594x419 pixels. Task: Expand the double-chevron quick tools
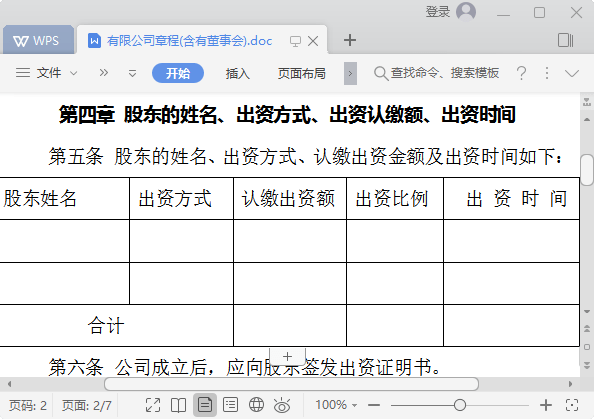tap(103, 72)
